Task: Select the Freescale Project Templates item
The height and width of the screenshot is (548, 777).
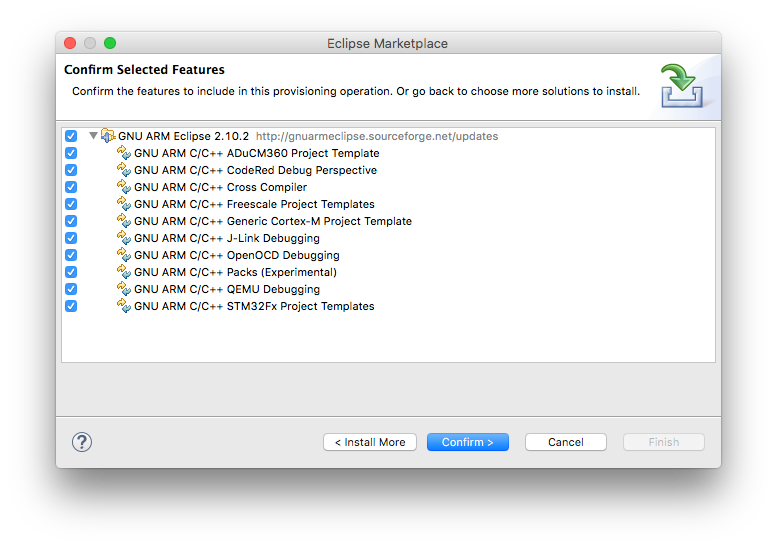Action: click(254, 204)
